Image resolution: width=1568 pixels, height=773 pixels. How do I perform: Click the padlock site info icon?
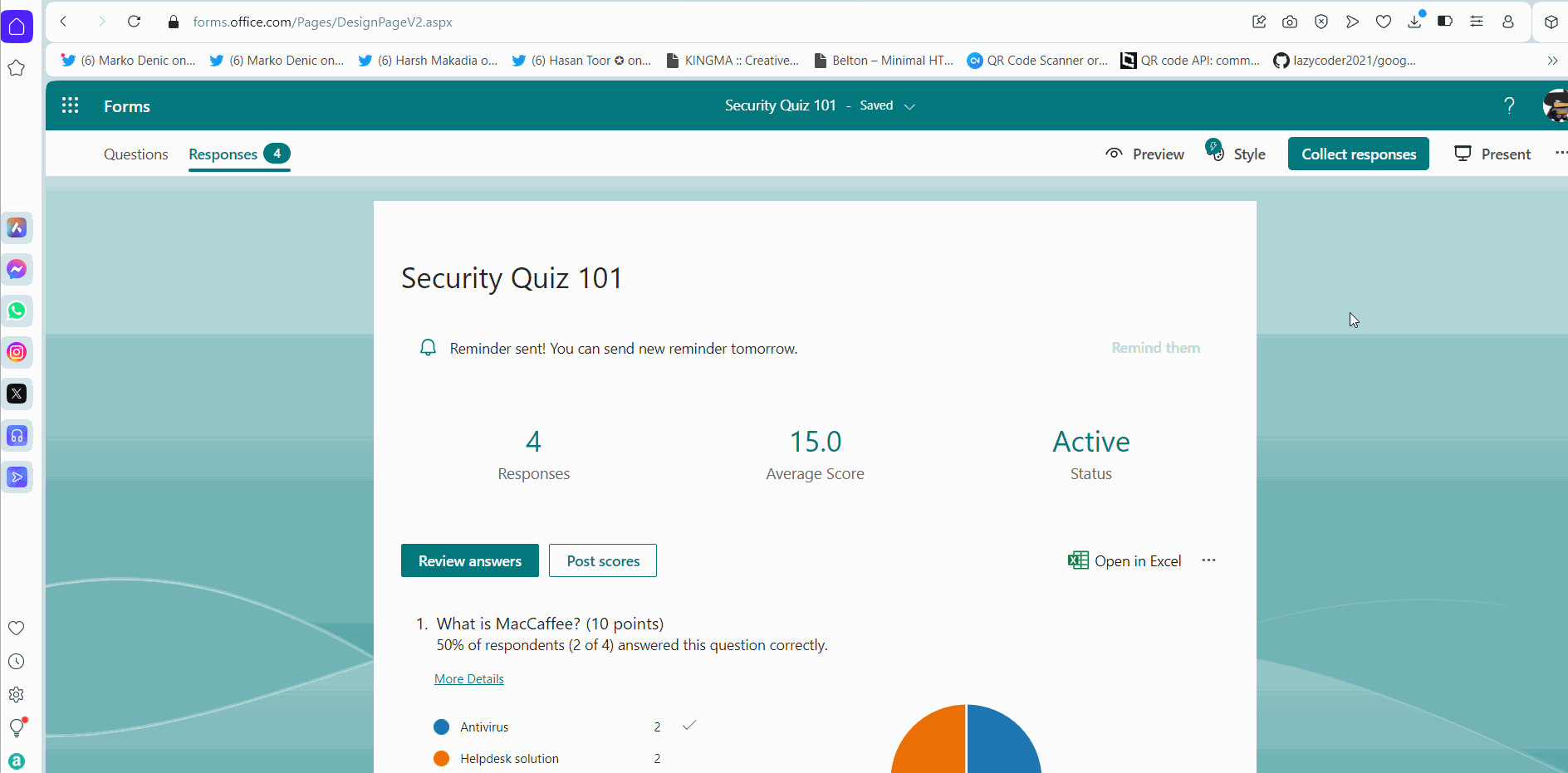[173, 22]
